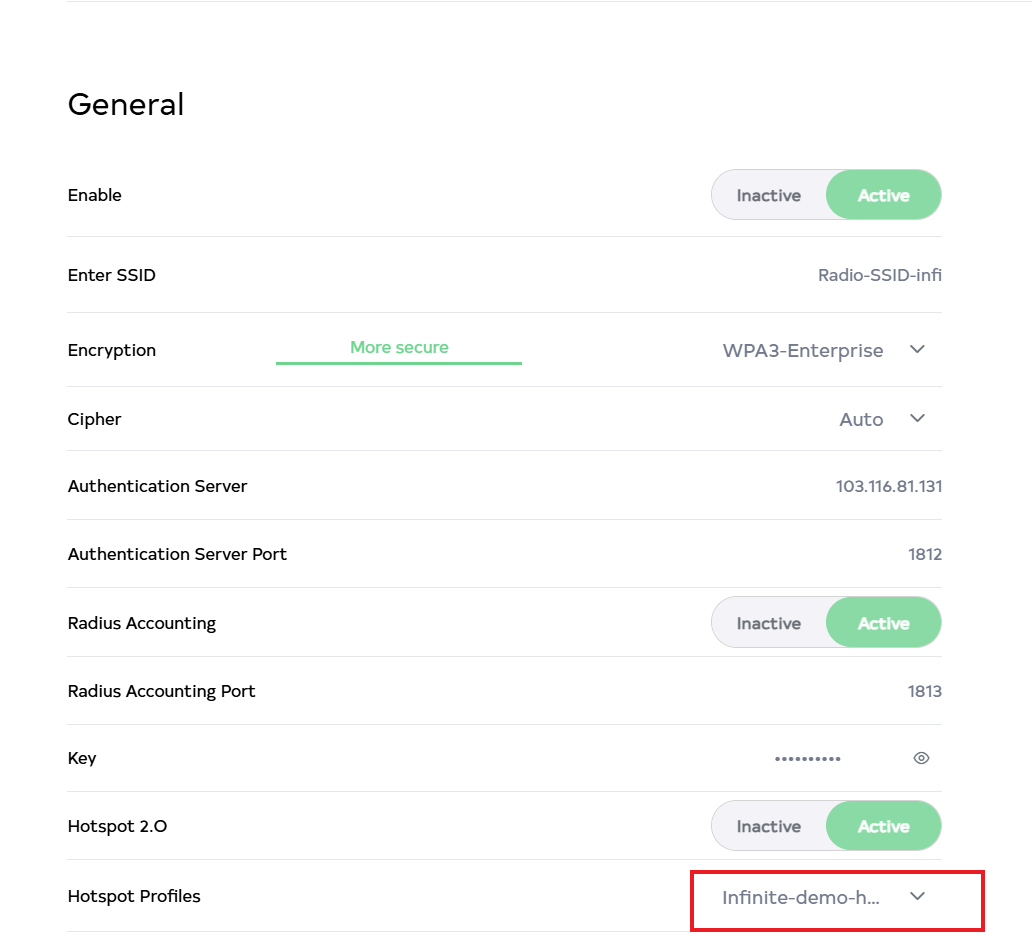The width and height of the screenshot is (1032, 950).
Task: Edit Radius Accounting Port 1813
Action: pos(924,691)
